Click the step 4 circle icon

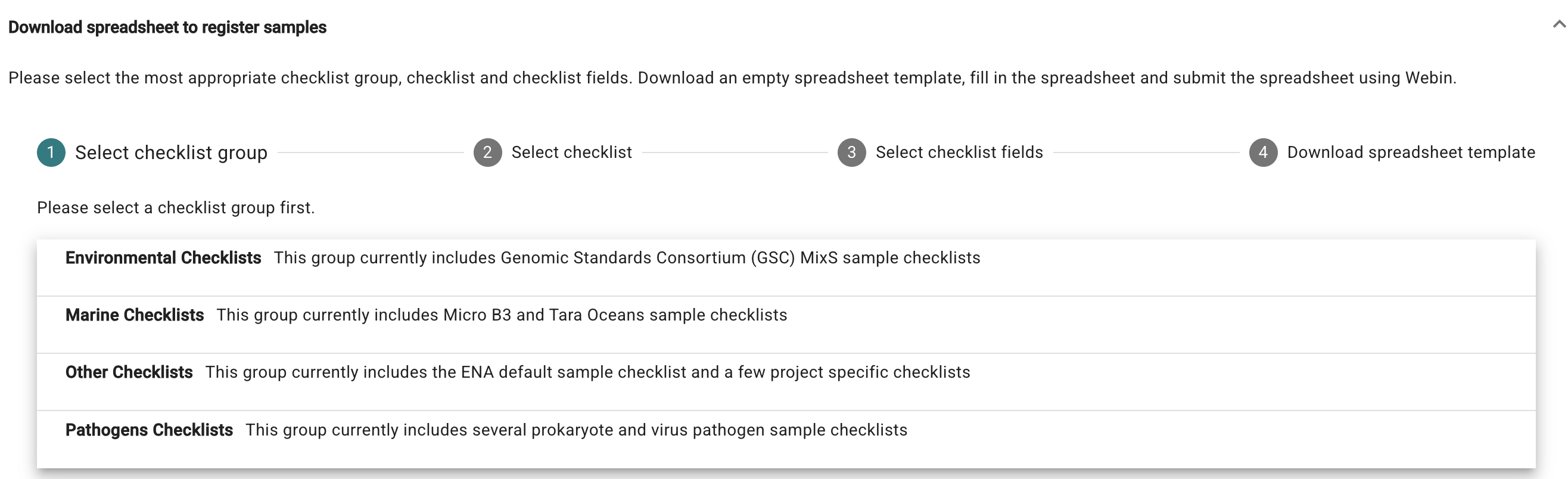[1263, 152]
